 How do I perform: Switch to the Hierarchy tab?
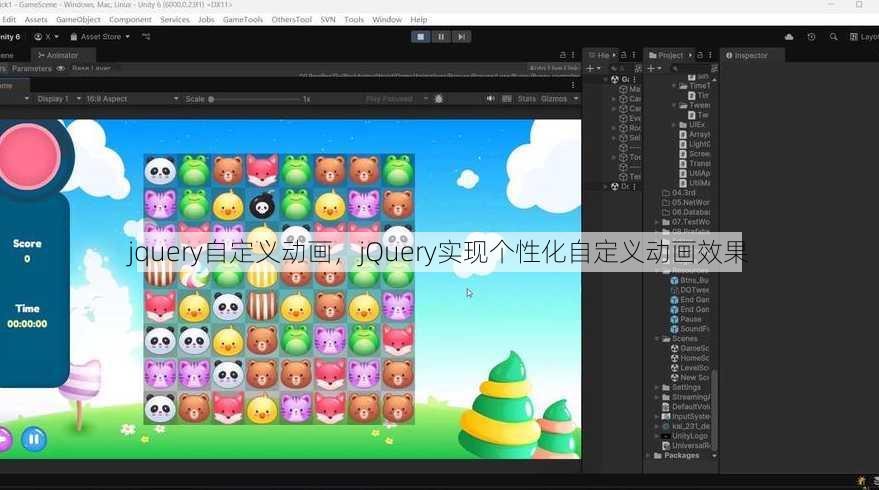coord(599,56)
